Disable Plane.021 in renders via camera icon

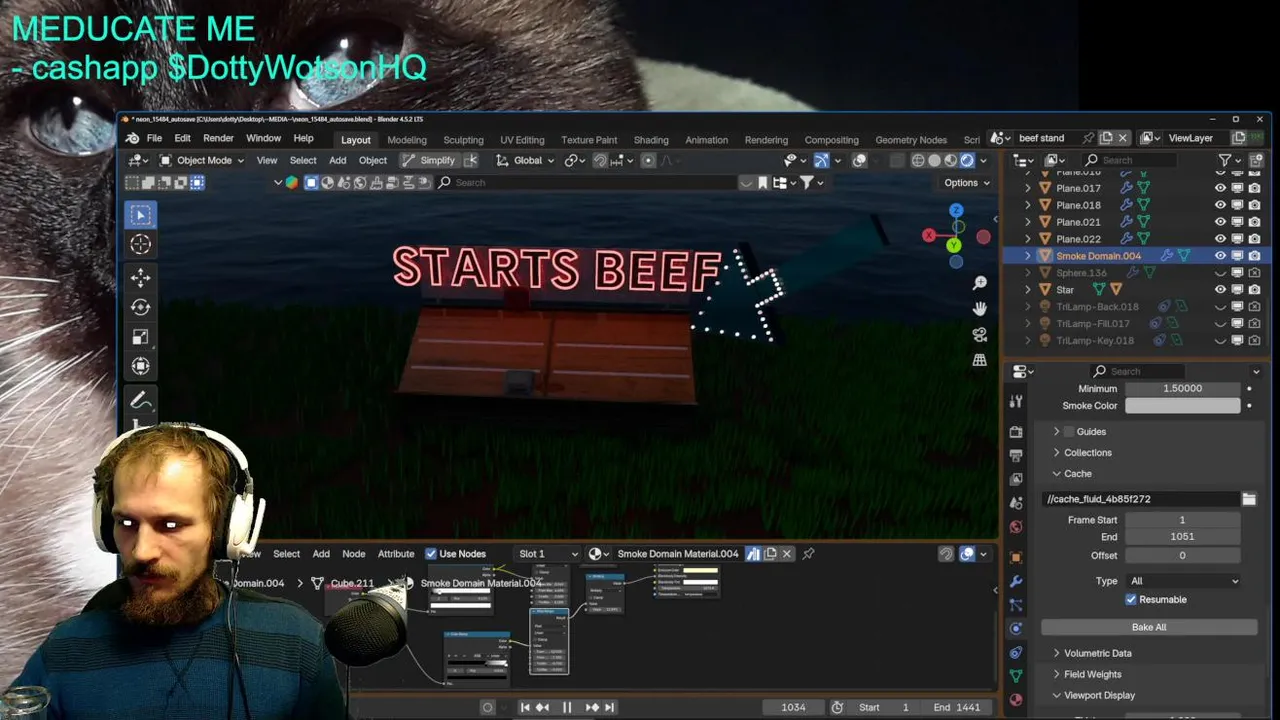click(x=1254, y=222)
